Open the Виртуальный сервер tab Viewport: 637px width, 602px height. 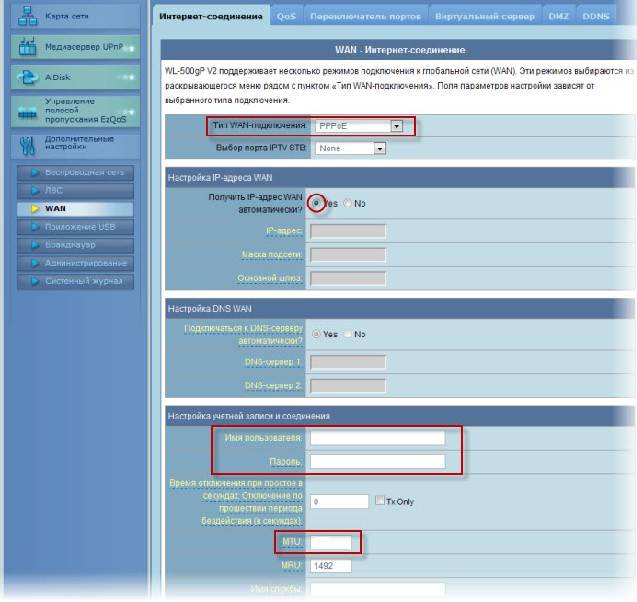coord(485,16)
